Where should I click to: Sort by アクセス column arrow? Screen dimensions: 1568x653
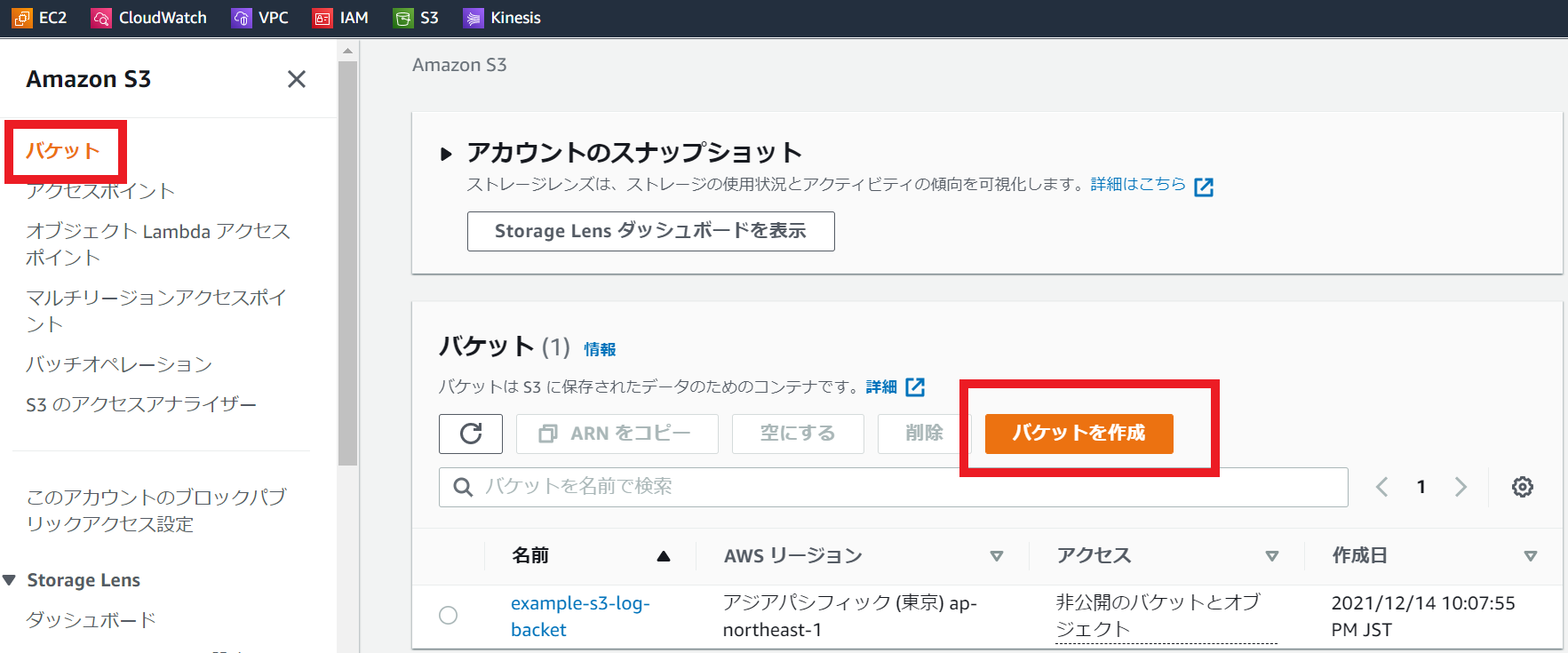pos(1272,556)
